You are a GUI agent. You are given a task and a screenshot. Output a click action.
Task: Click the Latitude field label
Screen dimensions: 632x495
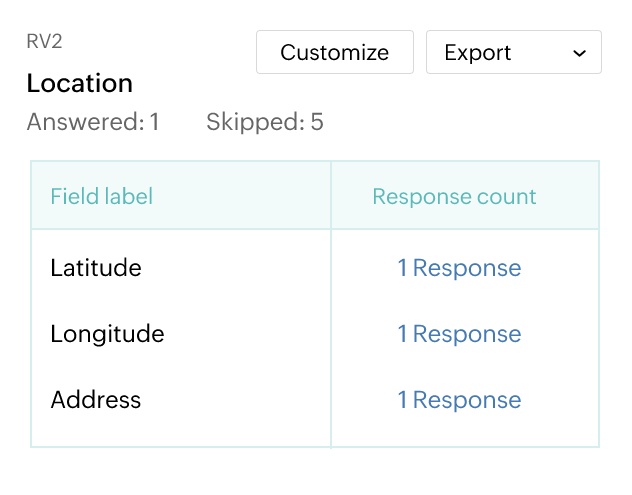(96, 268)
